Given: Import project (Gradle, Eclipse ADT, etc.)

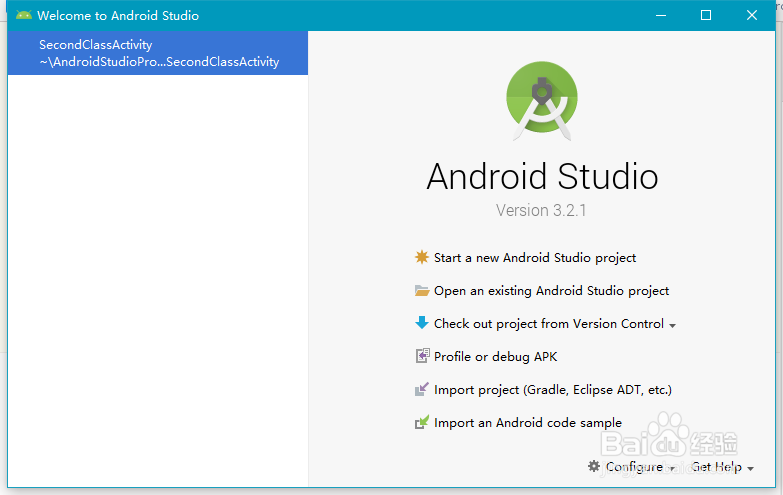Looking at the screenshot, I should 553,390.
